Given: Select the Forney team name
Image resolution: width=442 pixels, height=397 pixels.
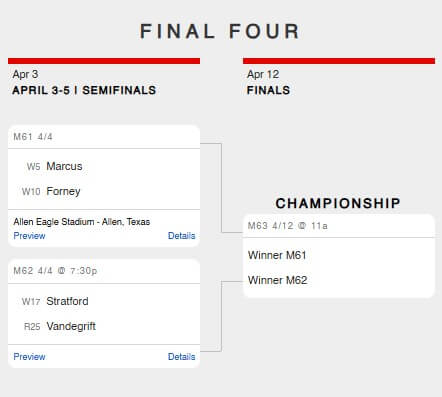Looking at the screenshot, I should [63, 191].
